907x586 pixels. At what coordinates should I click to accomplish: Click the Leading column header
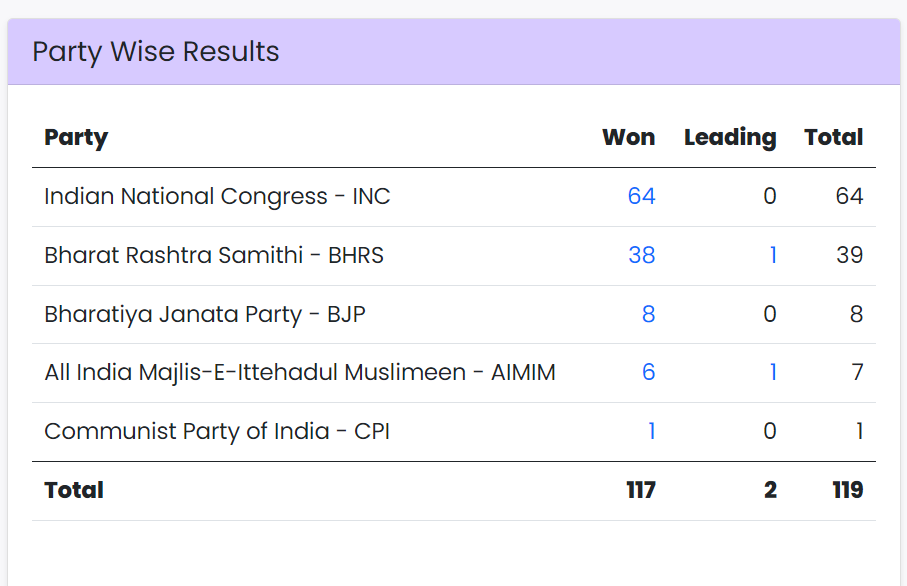click(730, 138)
